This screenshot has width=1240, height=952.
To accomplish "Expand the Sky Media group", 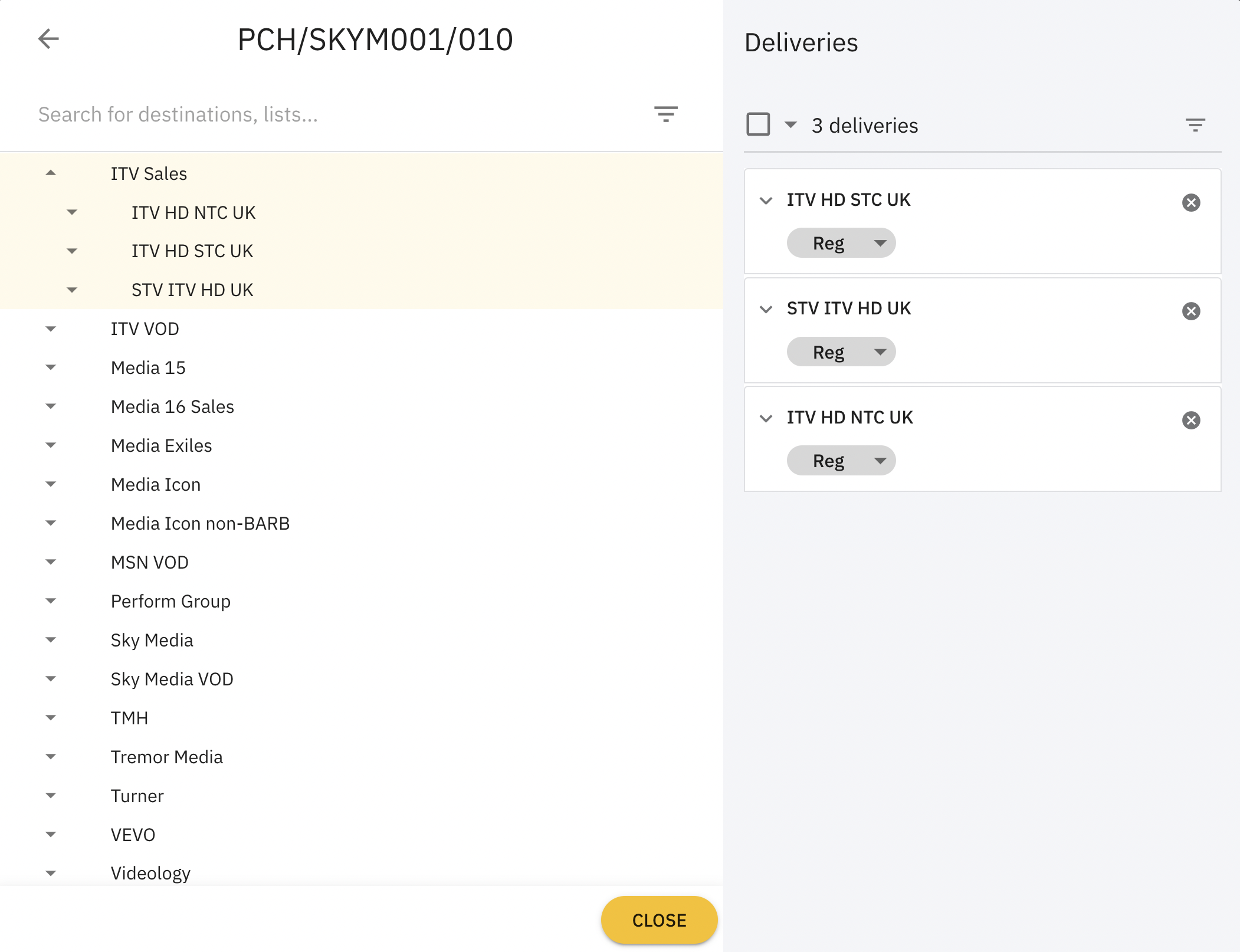I will click(51, 640).
